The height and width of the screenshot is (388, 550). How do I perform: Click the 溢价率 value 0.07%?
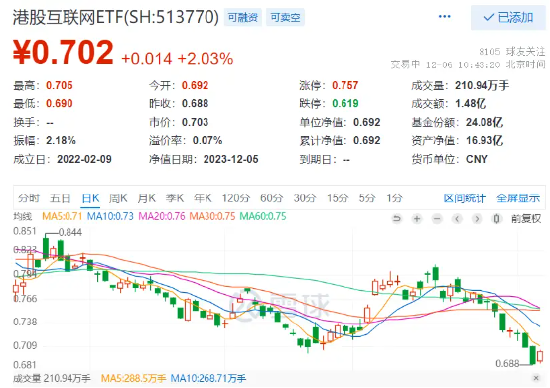point(207,140)
